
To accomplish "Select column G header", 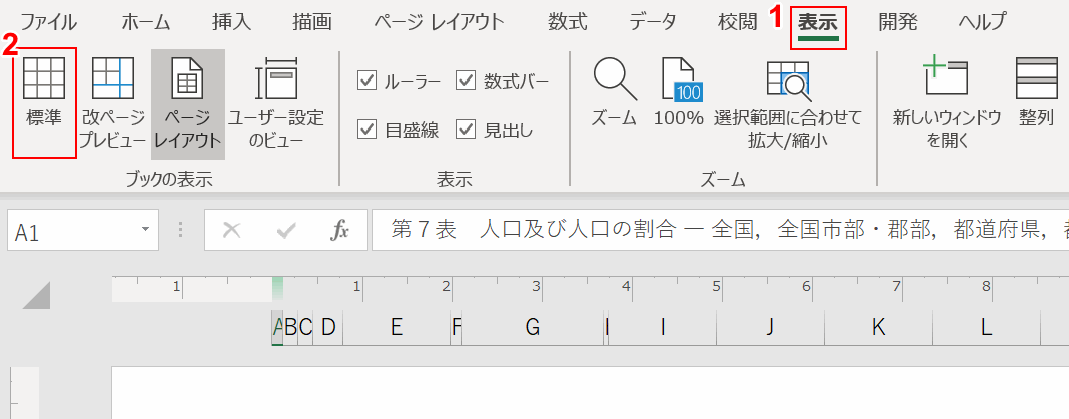I will pos(532,326).
